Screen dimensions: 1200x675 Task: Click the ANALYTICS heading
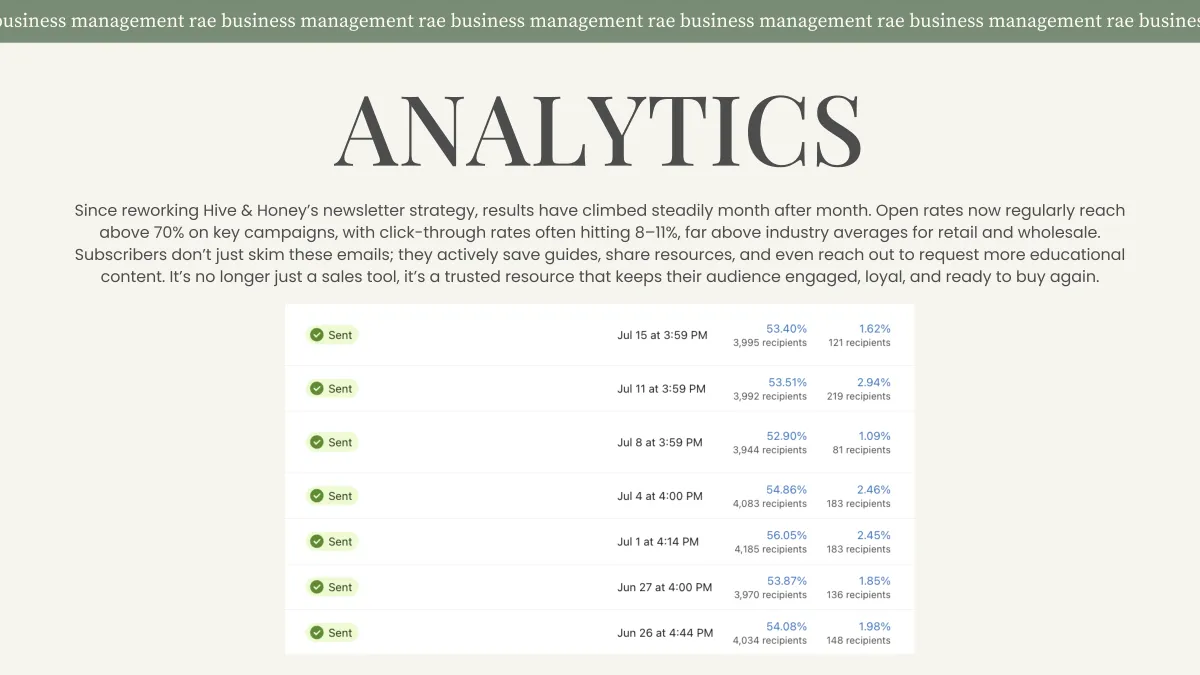click(x=598, y=133)
